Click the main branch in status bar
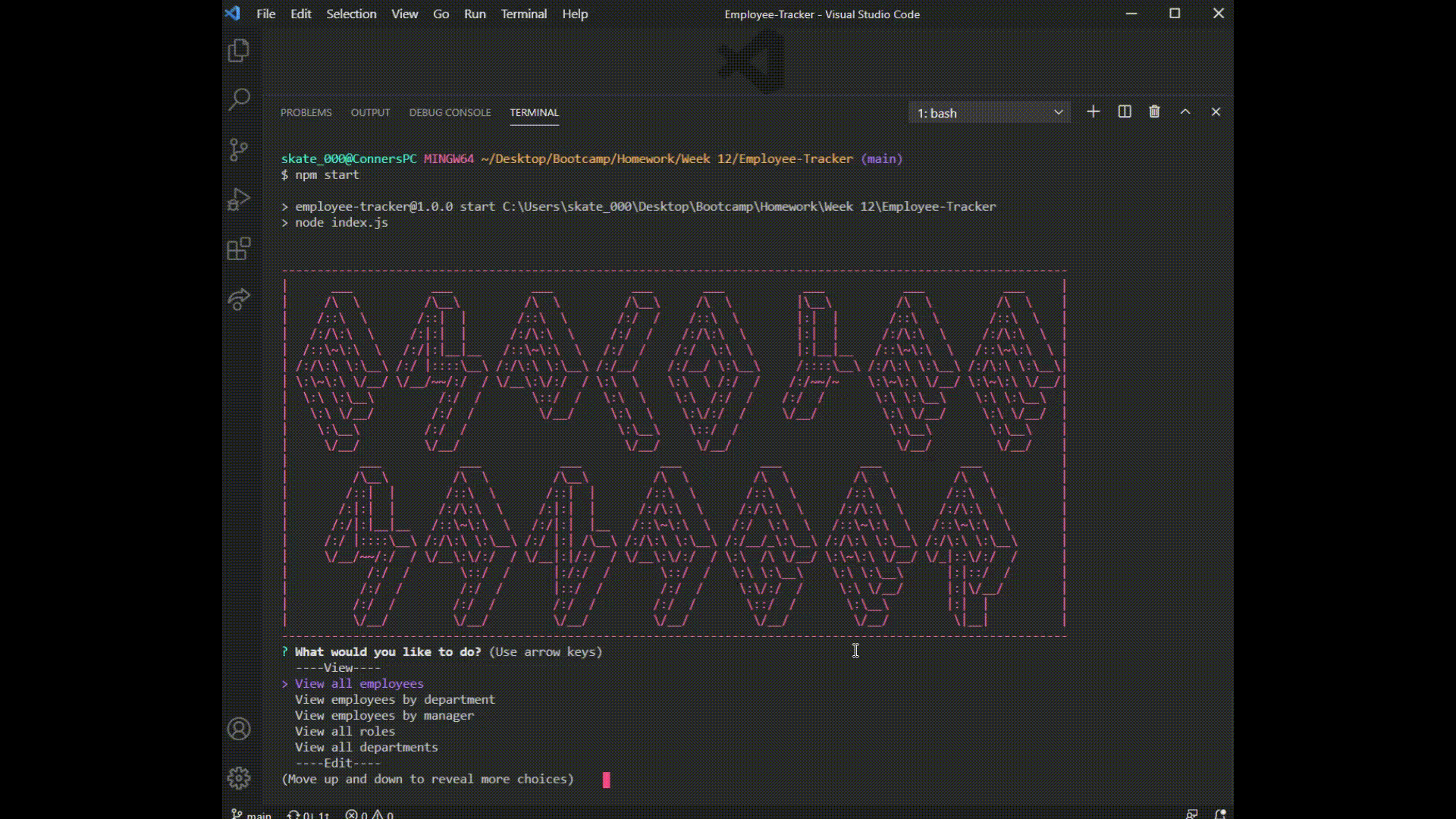Image resolution: width=1456 pixels, height=819 pixels. pyautogui.click(x=252, y=814)
